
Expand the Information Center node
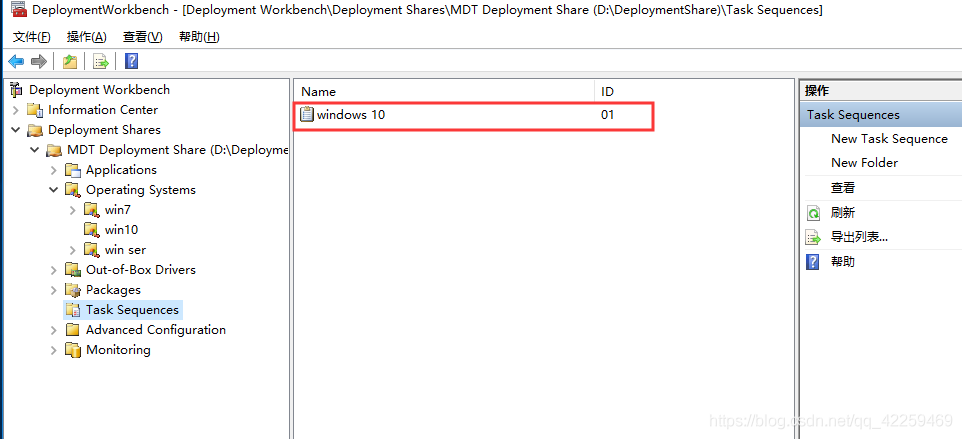(16, 110)
